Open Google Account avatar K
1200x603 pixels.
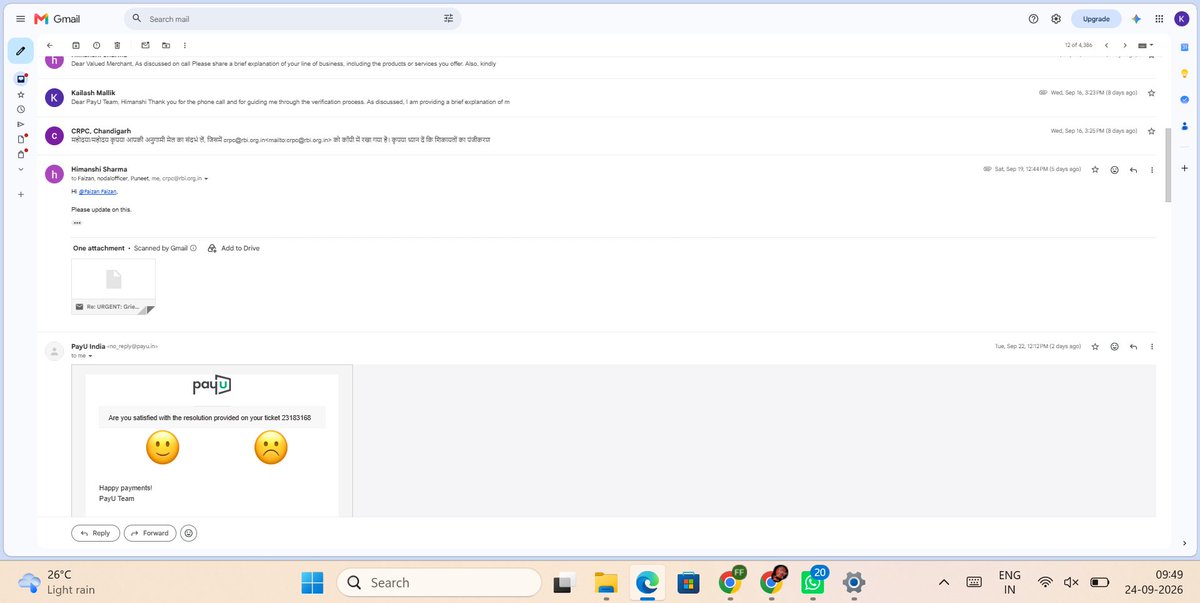1182,19
